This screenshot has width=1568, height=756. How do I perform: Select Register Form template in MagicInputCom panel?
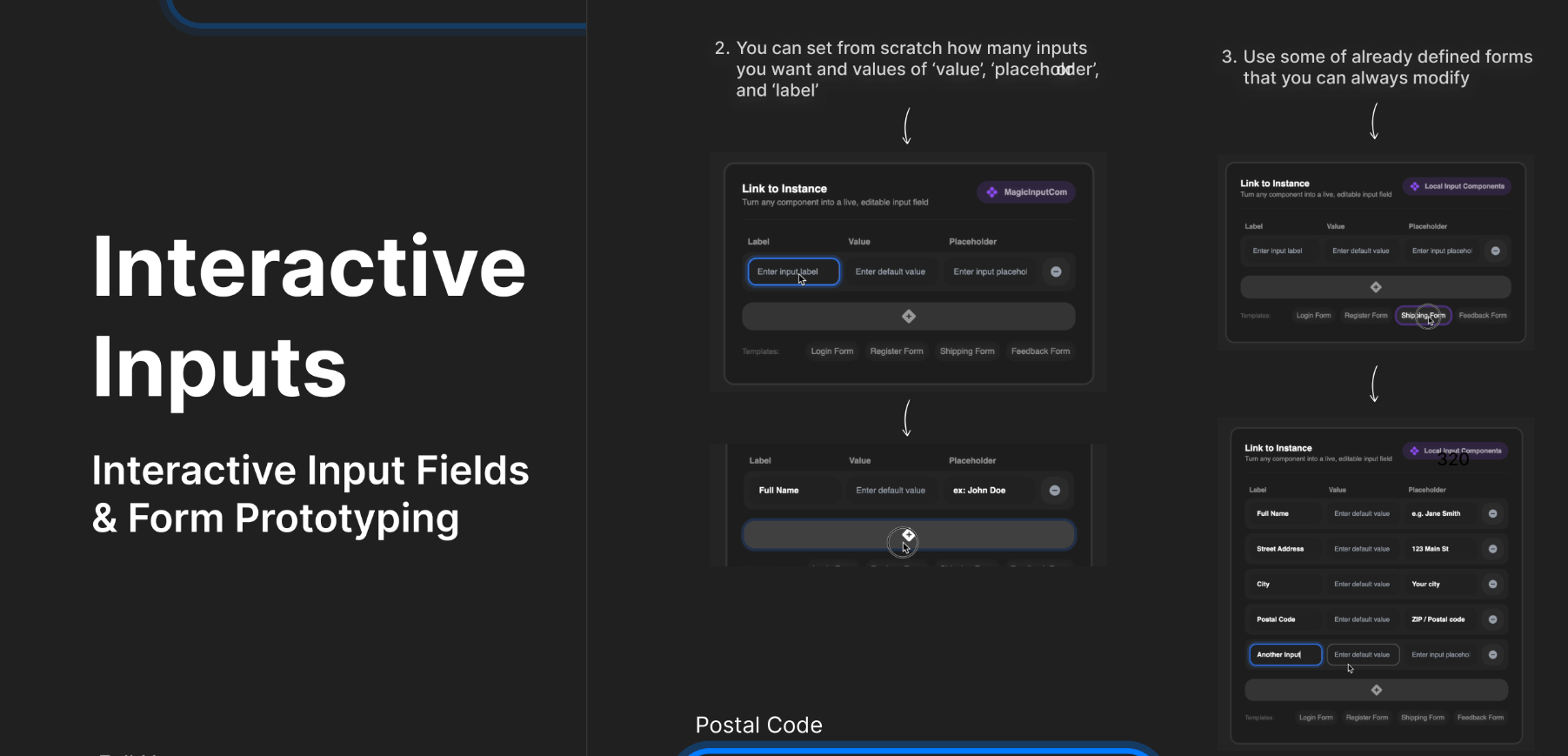[897, 351]
